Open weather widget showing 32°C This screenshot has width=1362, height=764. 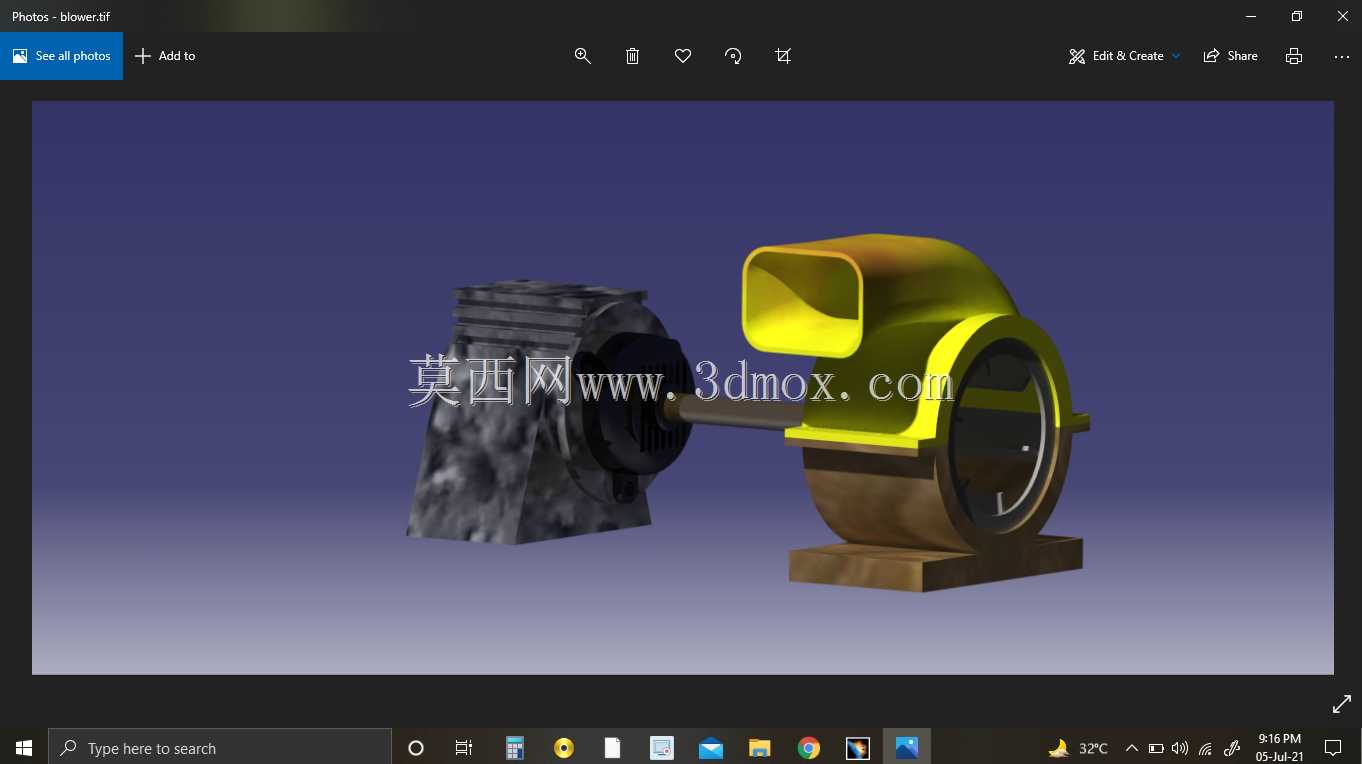(1078, 747)
